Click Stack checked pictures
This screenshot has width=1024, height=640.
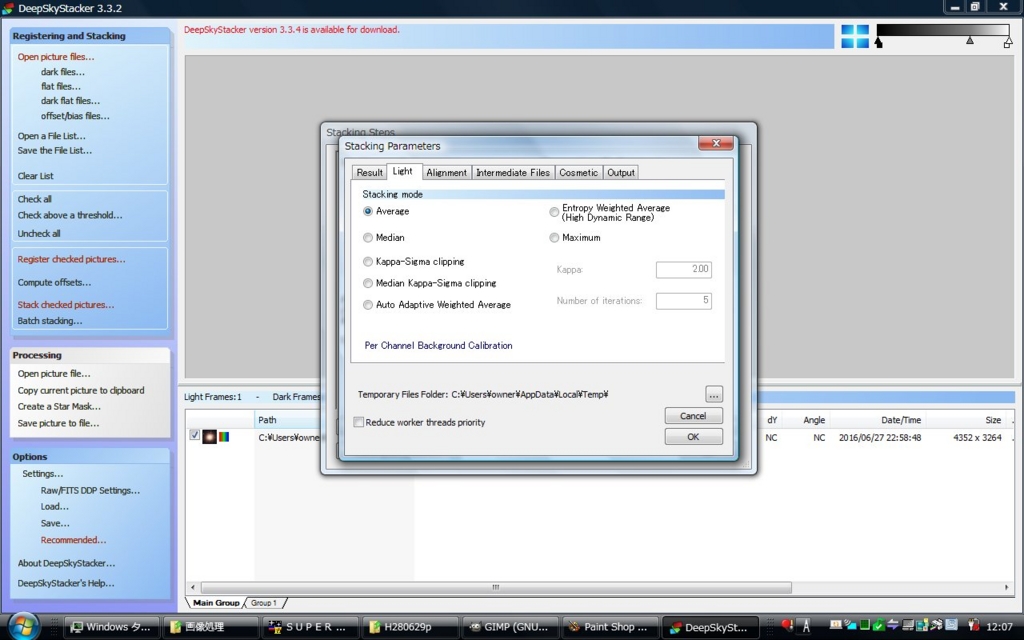65,305
